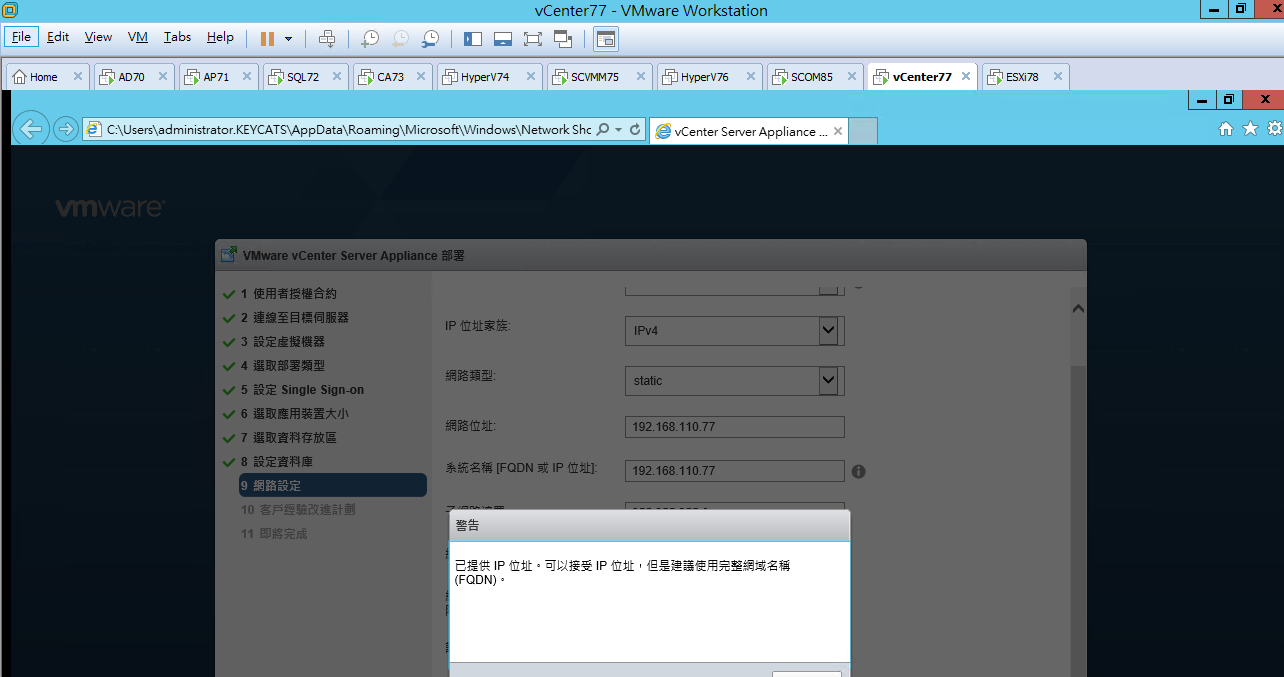
Task: Open the View menu
Action: 98,37
